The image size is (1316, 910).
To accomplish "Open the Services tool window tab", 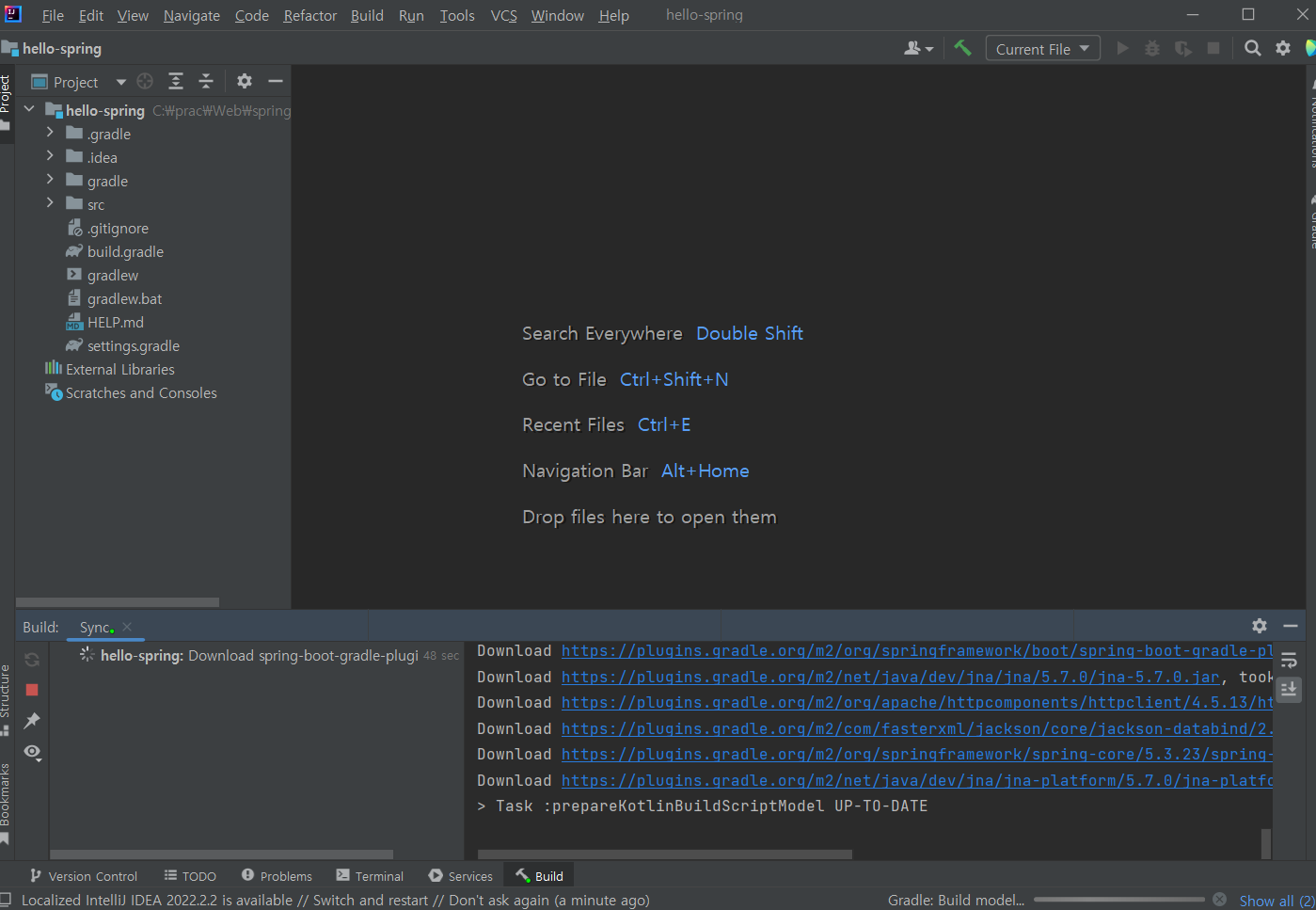I will (461, 876).
